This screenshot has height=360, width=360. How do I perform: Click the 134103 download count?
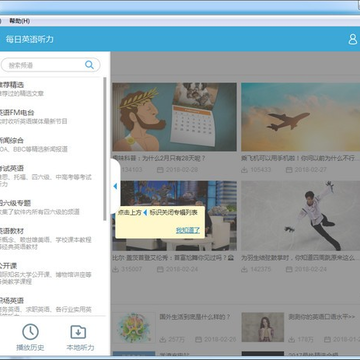click(x=131, y=170)
